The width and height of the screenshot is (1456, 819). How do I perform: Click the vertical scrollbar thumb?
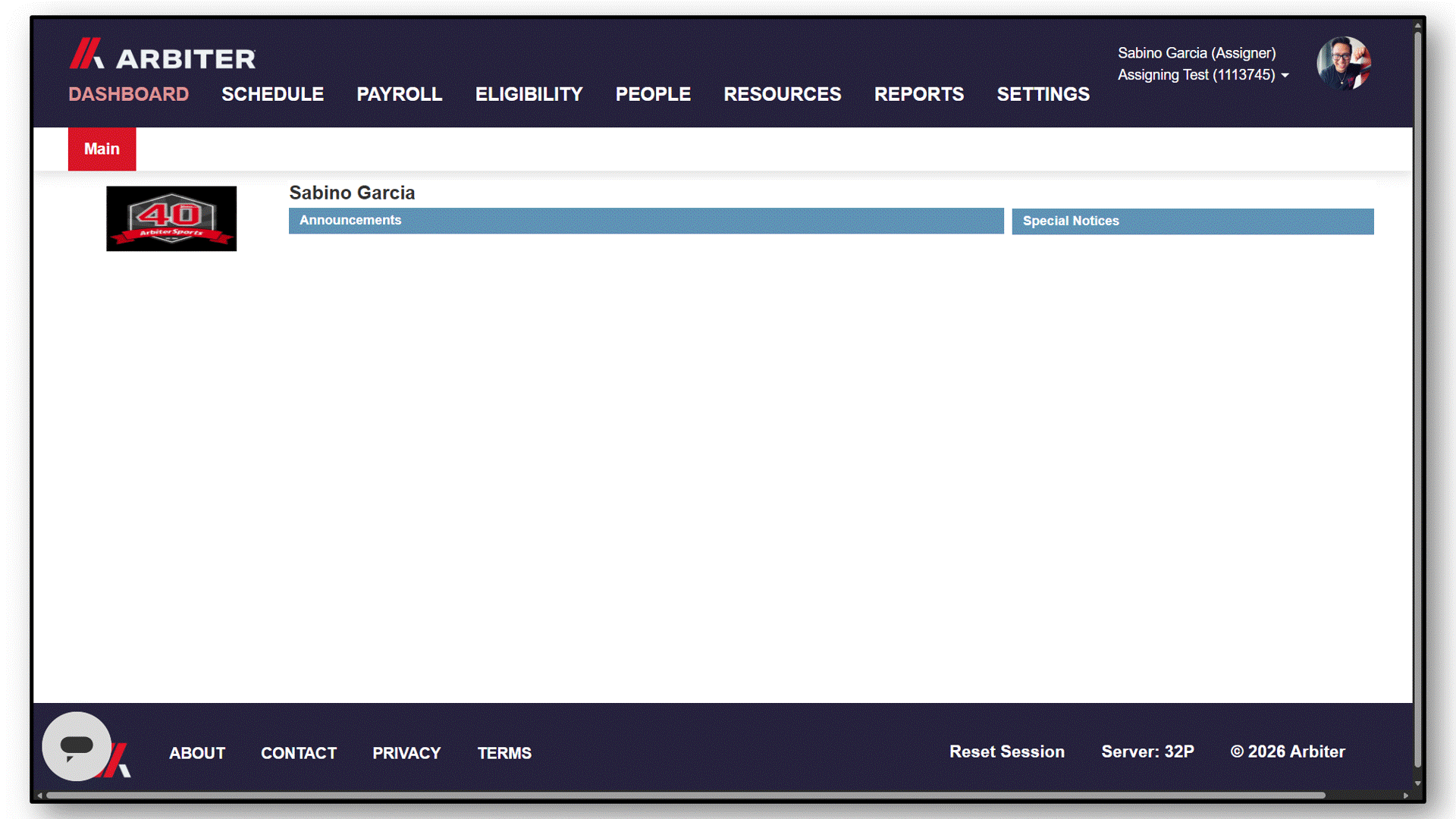(1417, 398)
